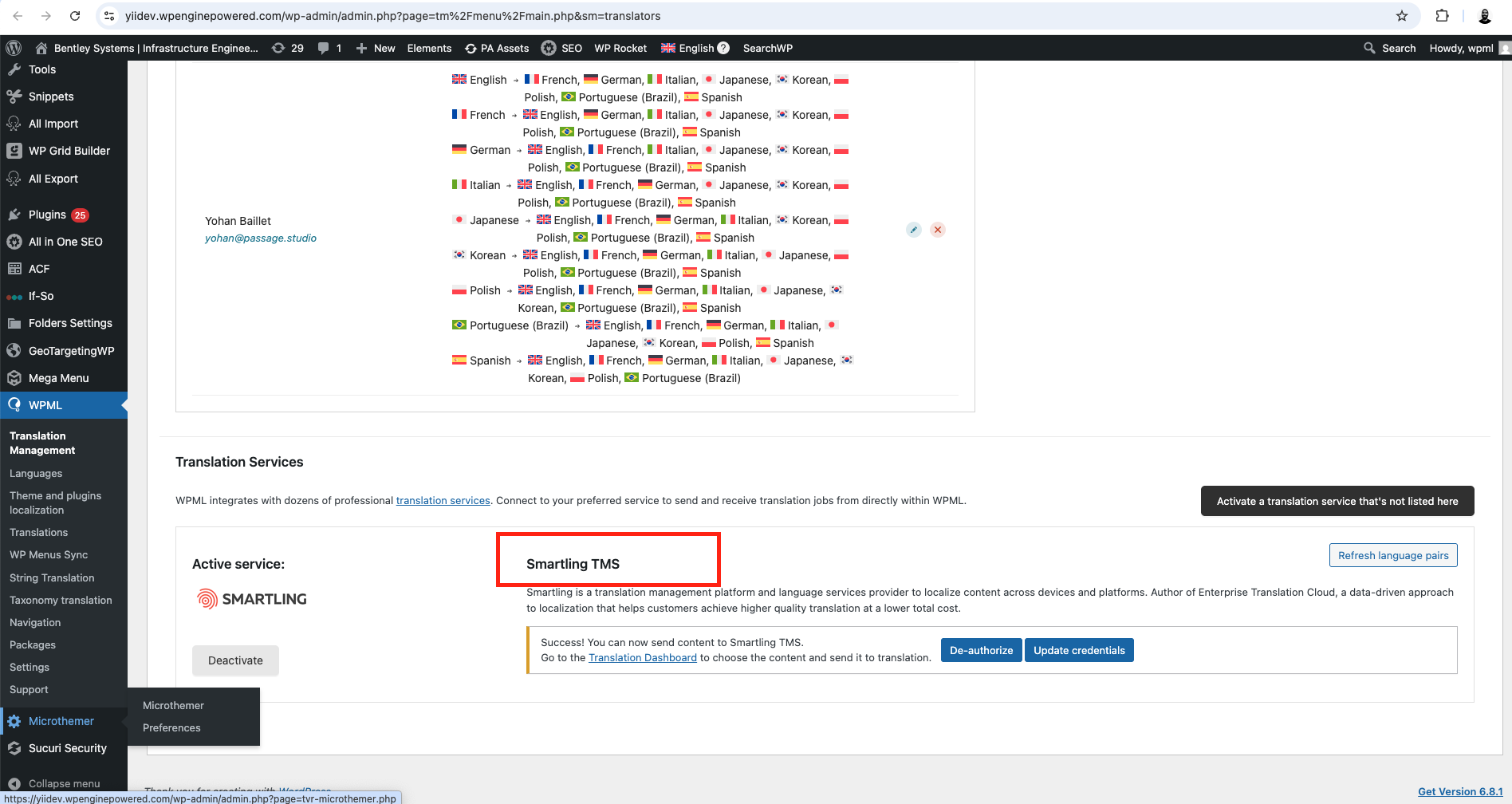Open WPML Navigation submenu item
Image resolution: width=1512 pixels, height=804 pixels.
click(x=35, y=622)
